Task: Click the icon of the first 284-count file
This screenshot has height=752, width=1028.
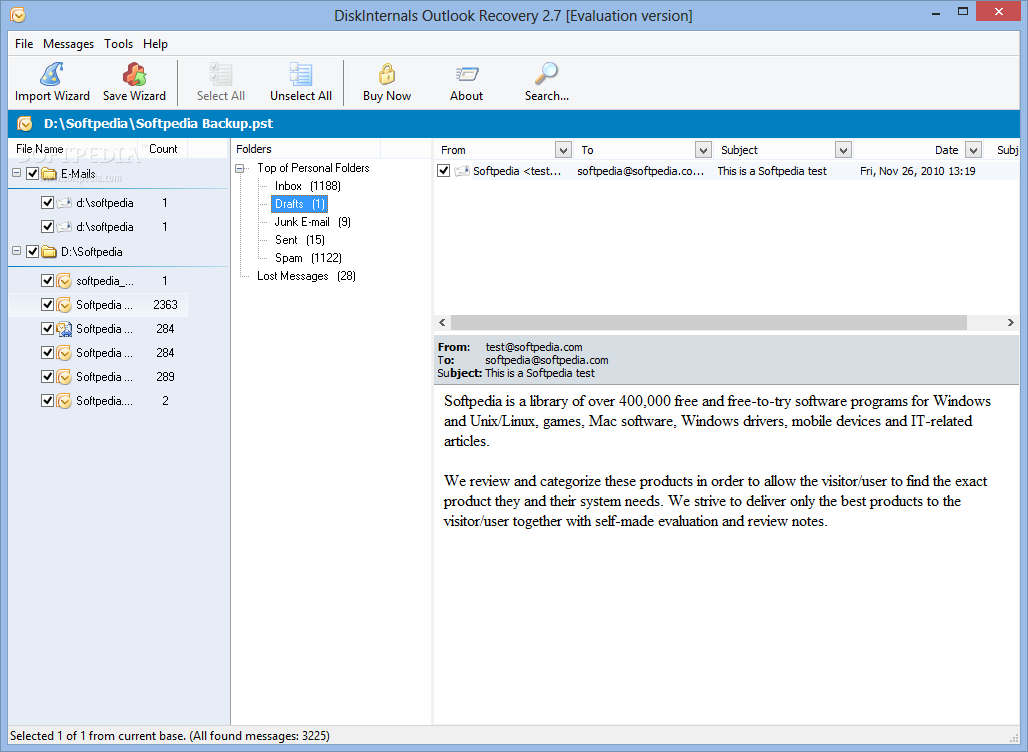Action: 64,328
